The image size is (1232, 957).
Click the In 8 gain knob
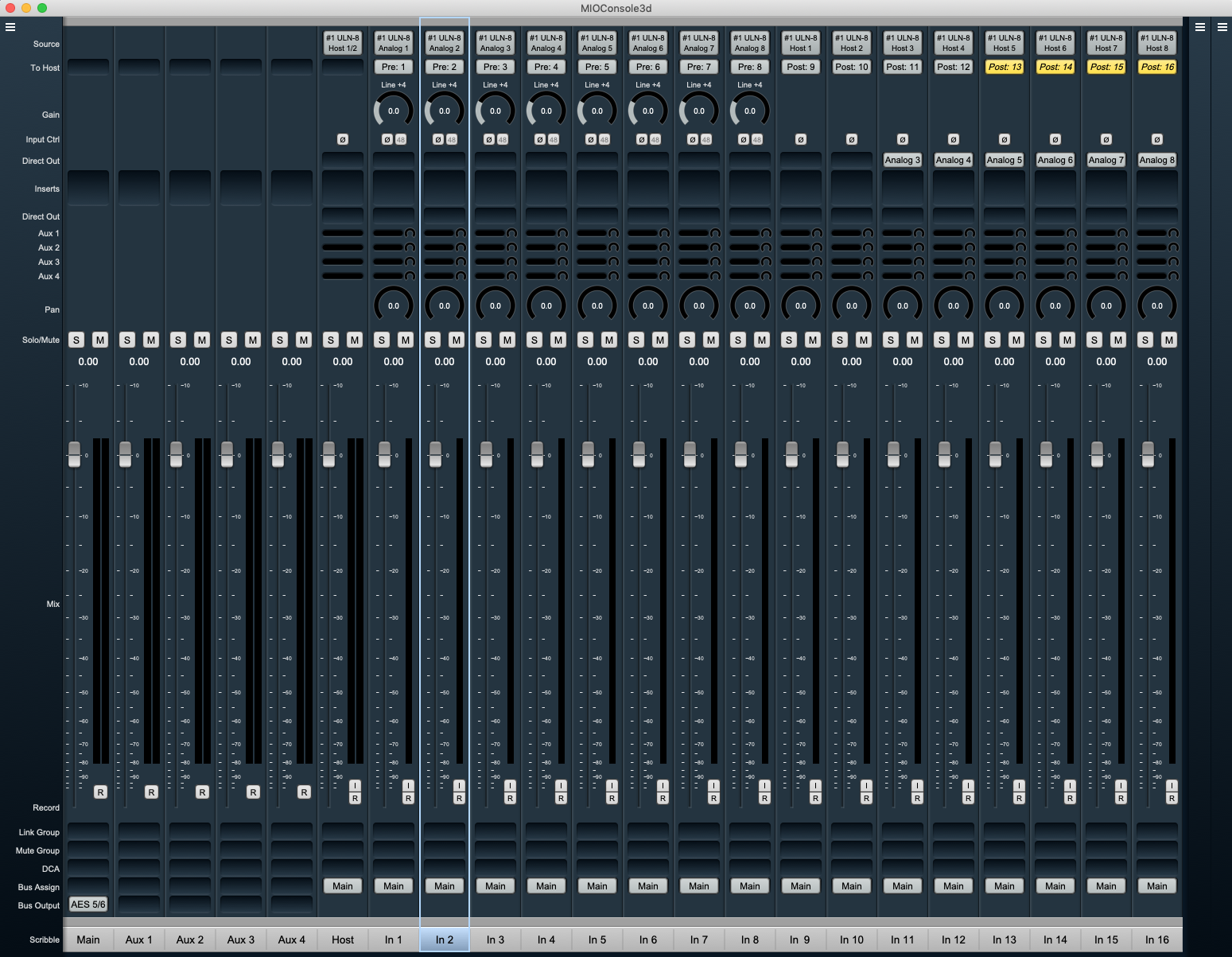tap(750, 111)
